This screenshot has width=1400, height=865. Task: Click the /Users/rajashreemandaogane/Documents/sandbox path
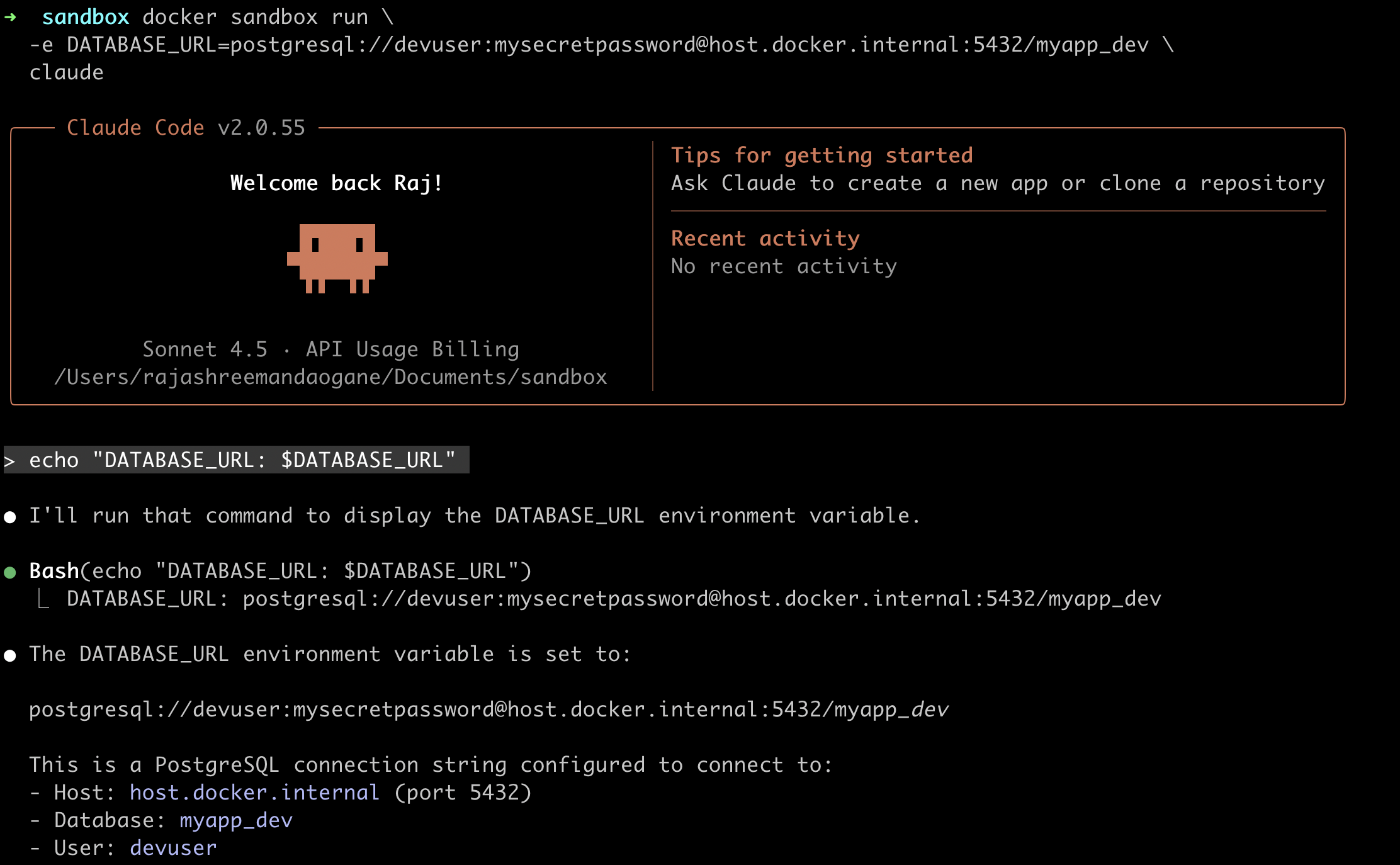pos(330,377)
